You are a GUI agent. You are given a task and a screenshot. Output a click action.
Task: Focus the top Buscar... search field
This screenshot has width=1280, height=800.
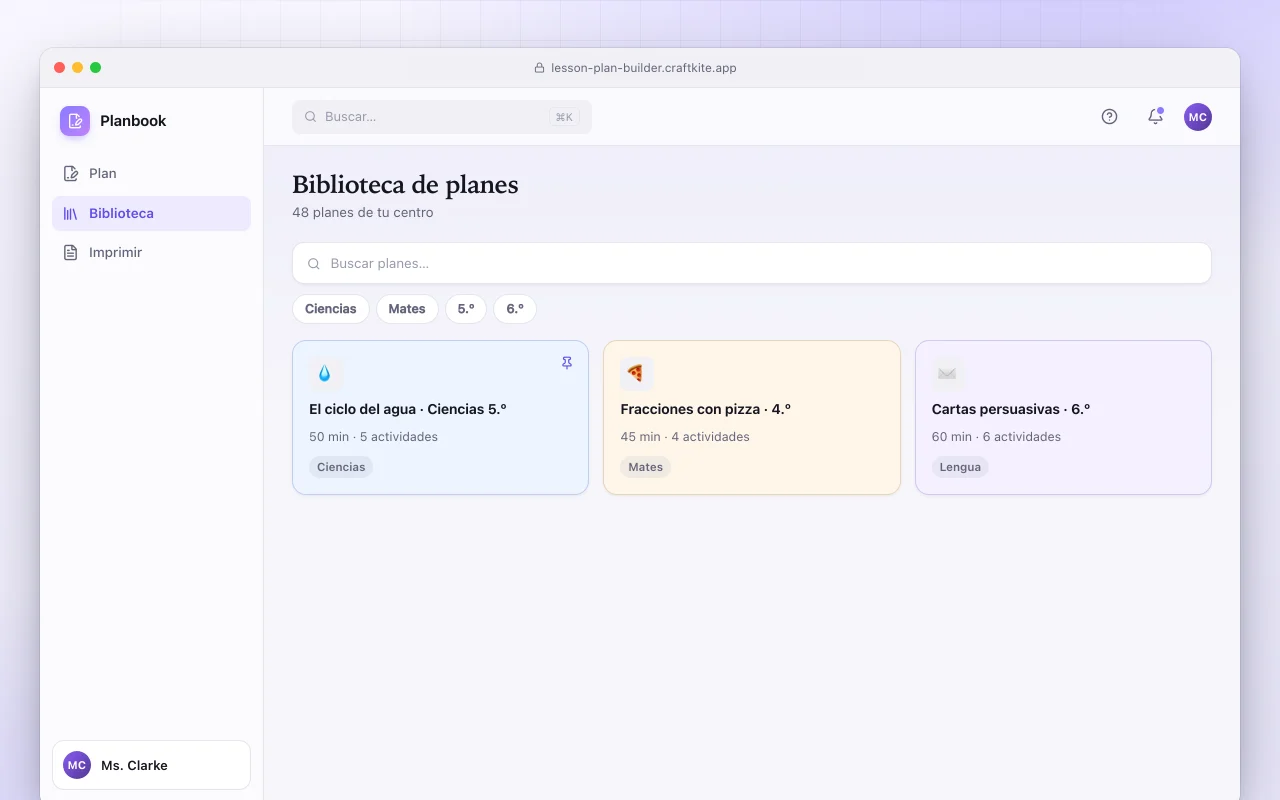(442, 117)
